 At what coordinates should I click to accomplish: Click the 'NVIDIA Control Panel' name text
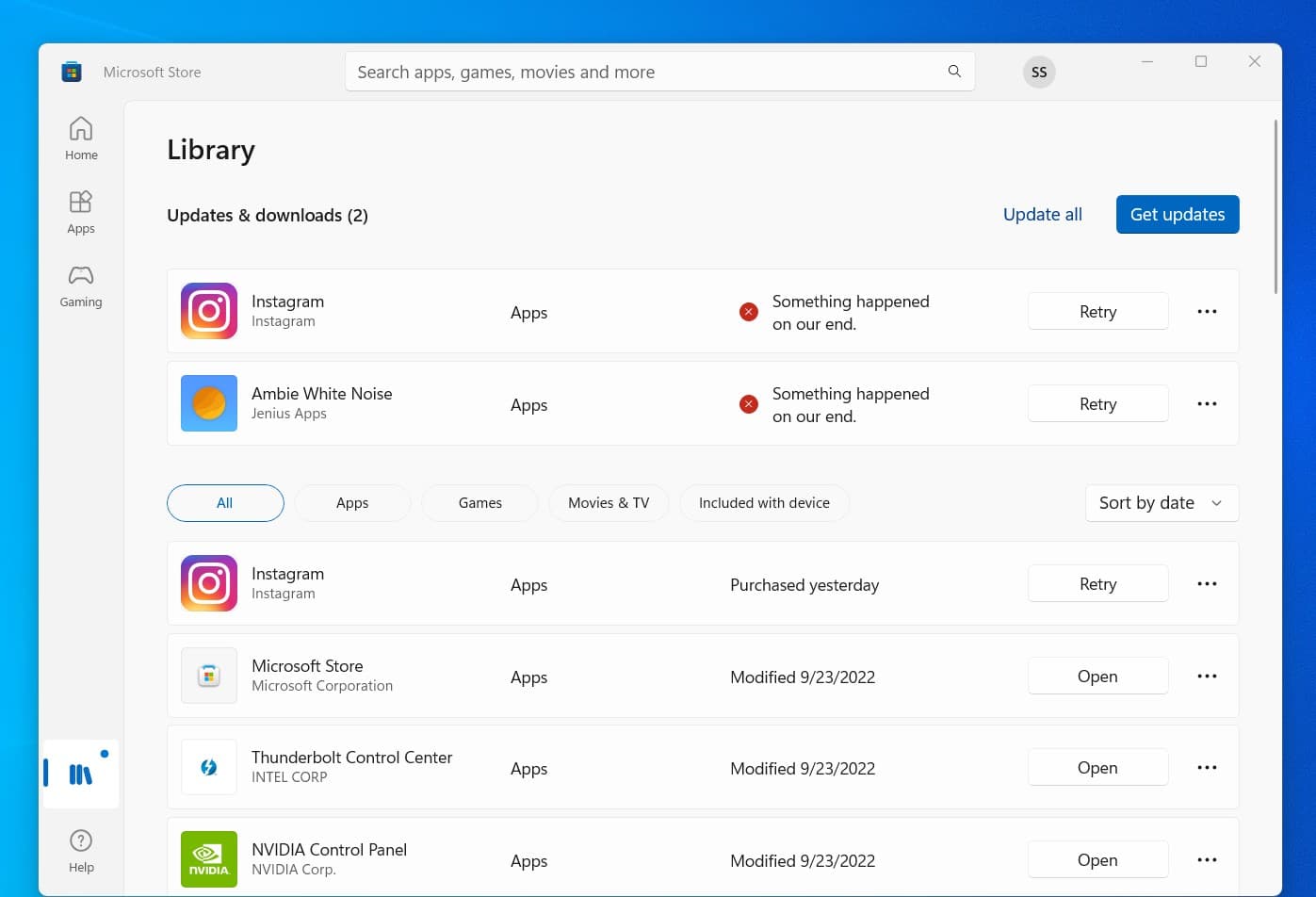(x=330, y=850)
